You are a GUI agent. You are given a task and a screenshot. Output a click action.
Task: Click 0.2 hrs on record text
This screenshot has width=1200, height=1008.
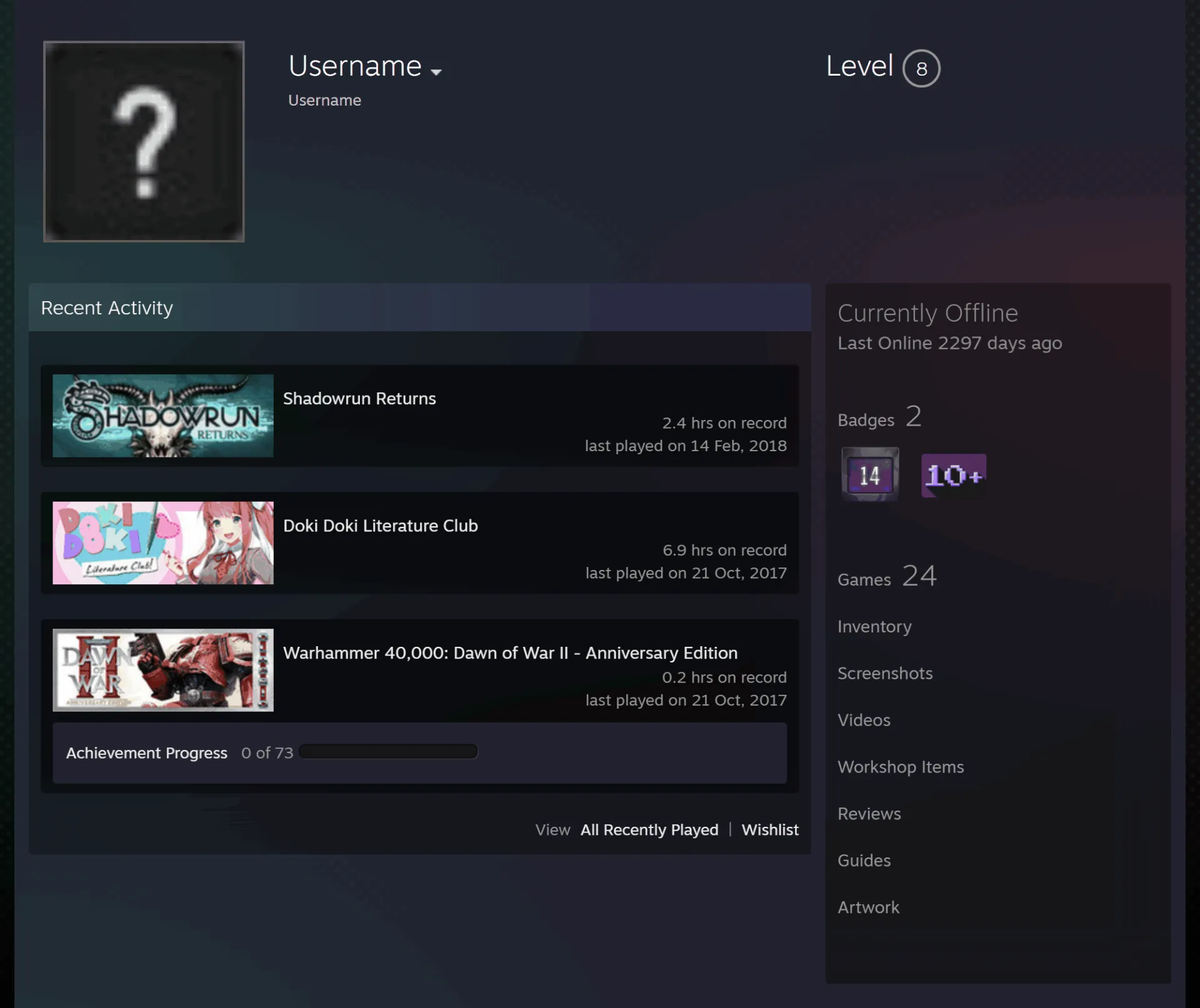724,677
